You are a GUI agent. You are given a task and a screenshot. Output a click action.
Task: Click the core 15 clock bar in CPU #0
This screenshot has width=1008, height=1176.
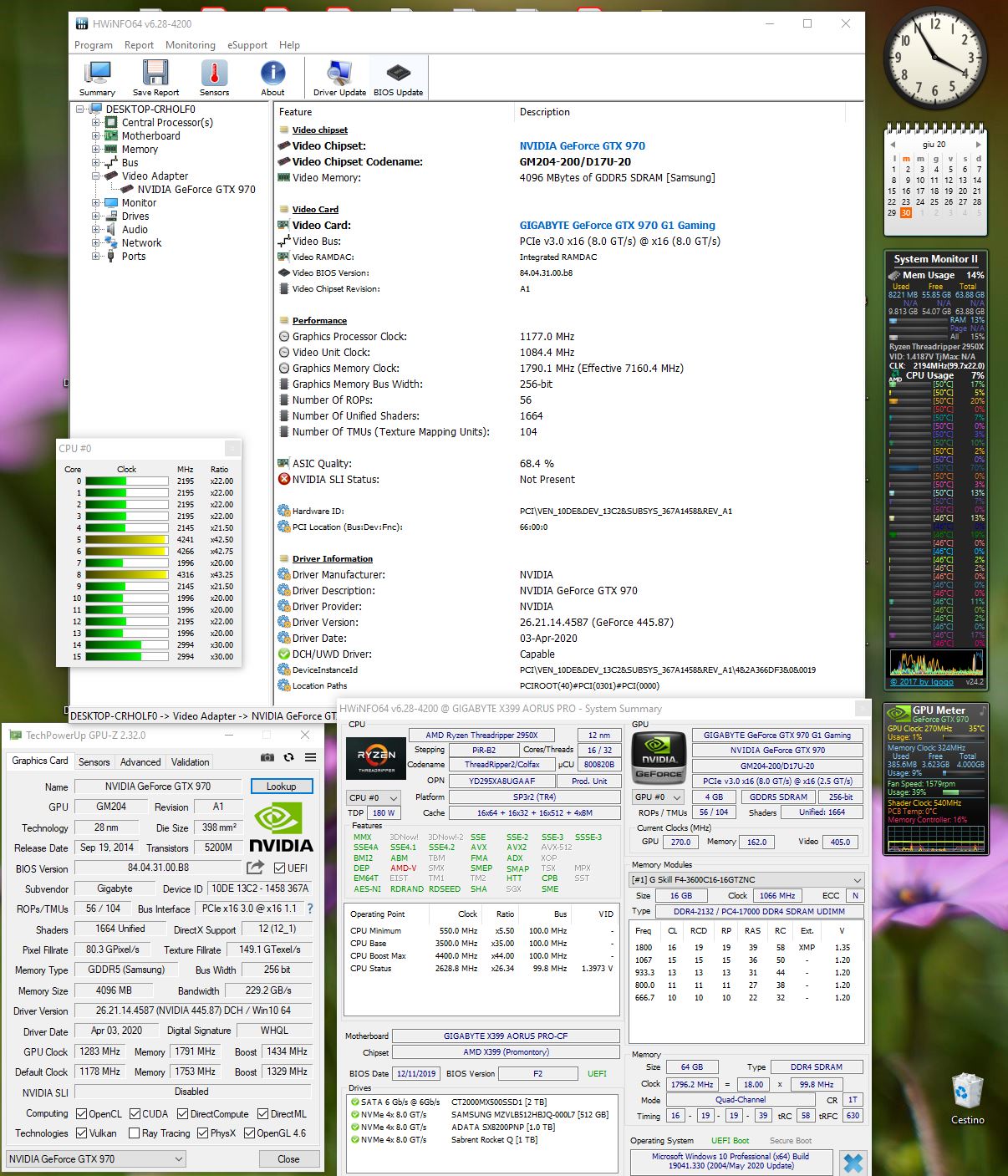[x=127, y=656]
